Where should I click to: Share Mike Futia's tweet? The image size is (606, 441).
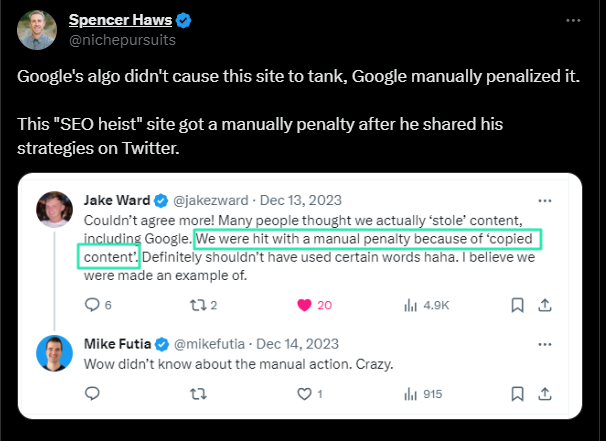[x=545, y=394]
